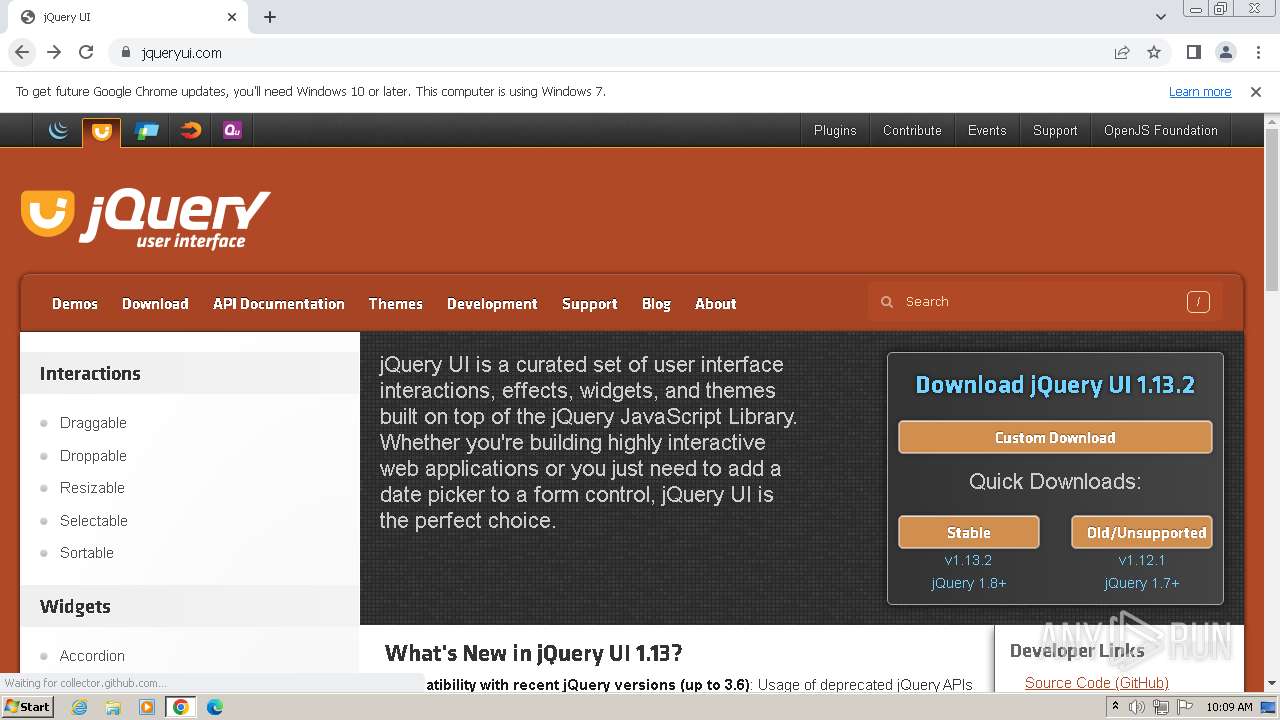Share this page icon in address bar
Image resolution: width=1280 pixels, height=720 pixels.
tap(1122, 53)
